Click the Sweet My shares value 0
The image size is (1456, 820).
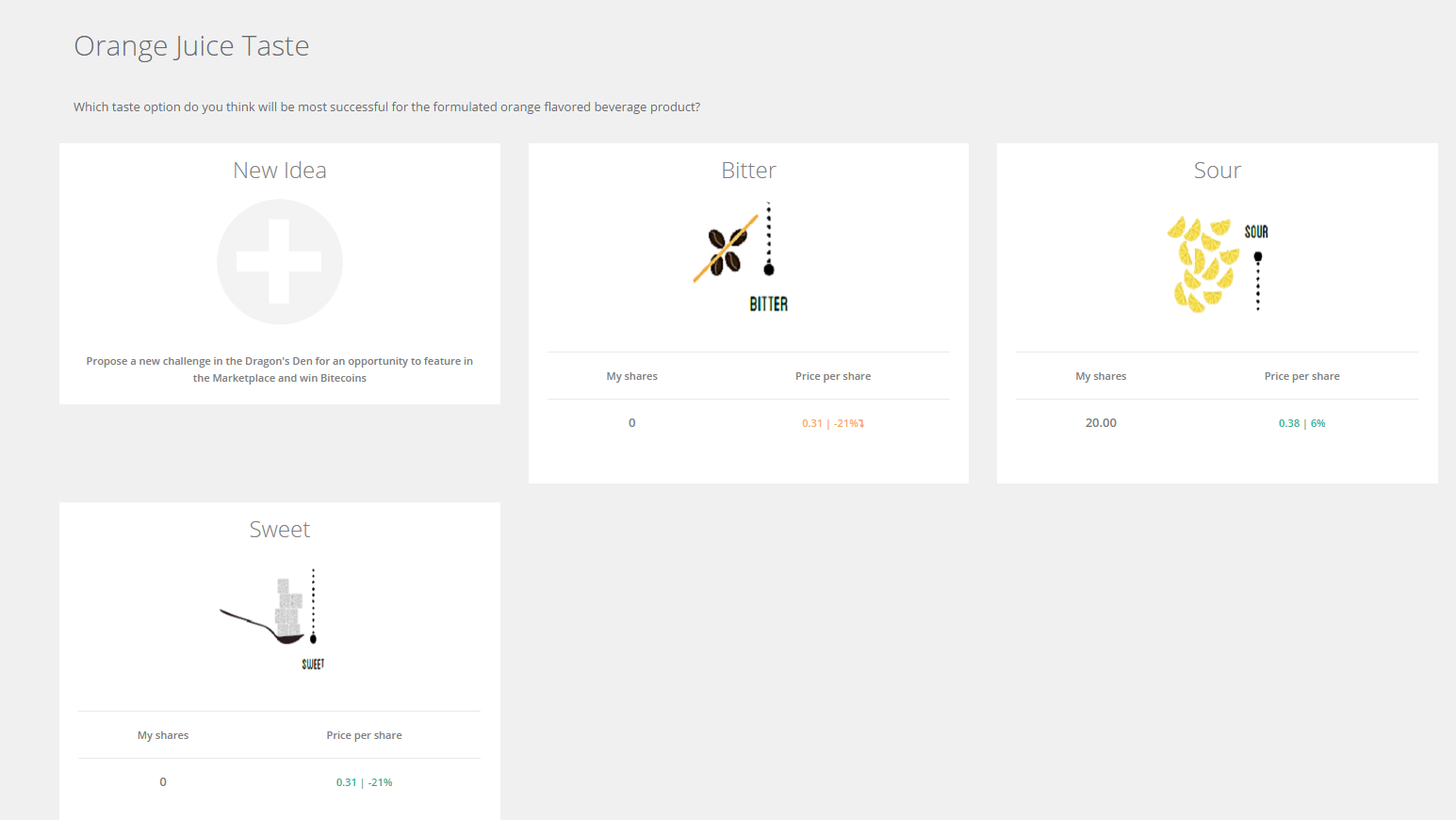click(163, 782)
